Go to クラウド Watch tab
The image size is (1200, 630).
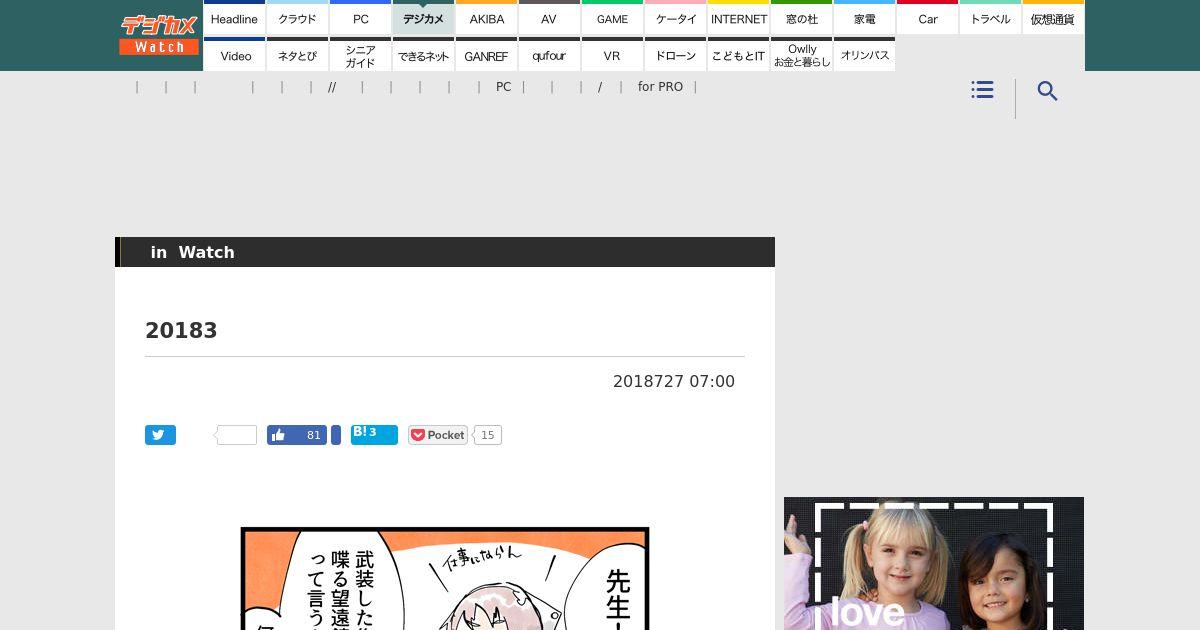[297, 17]
